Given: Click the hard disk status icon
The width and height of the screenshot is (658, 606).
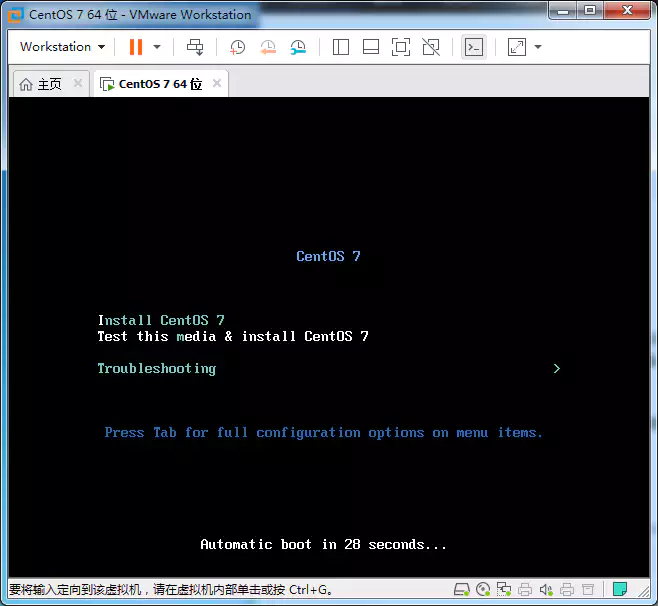Looking at the screenshot, I should (462, 590).
